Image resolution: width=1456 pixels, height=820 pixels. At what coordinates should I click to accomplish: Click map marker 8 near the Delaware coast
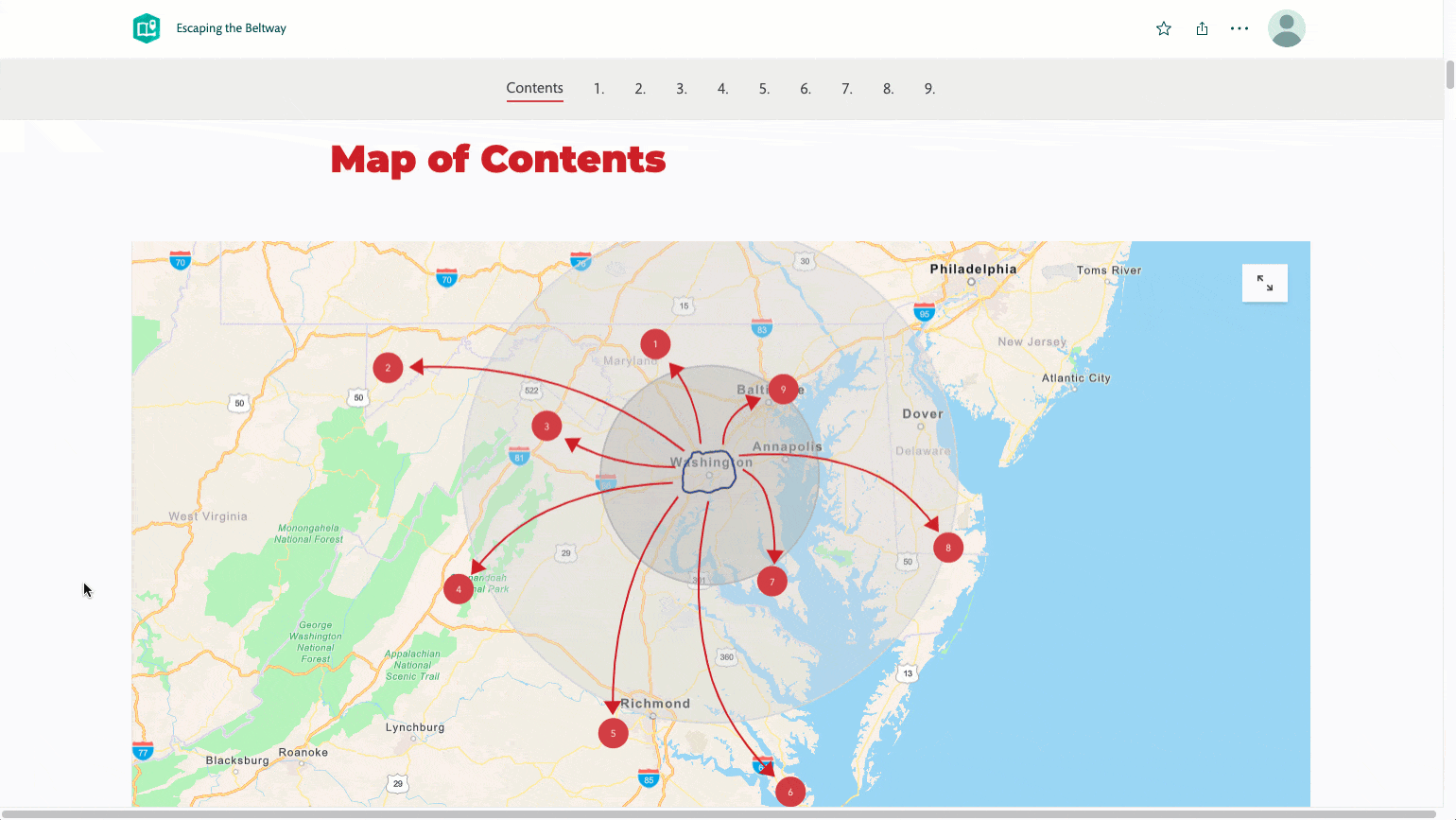[948, 547]
